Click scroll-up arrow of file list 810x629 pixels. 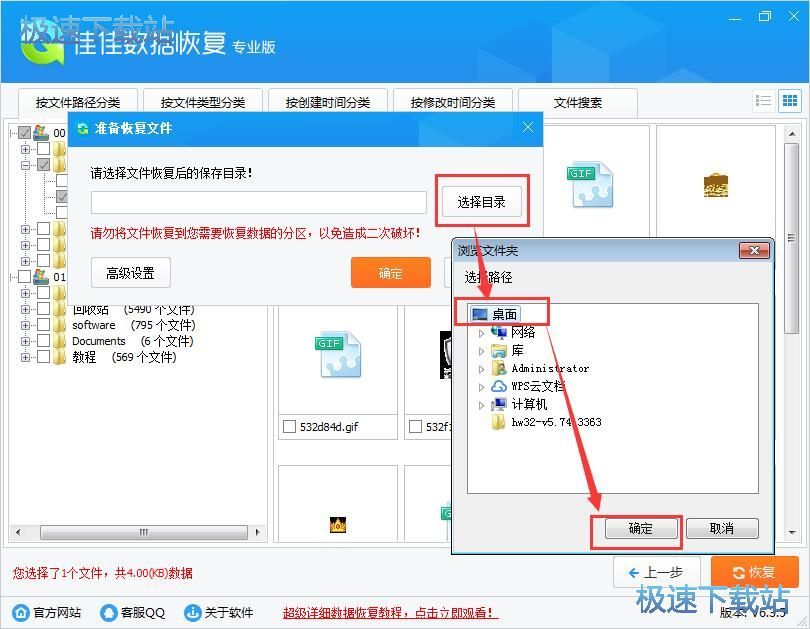point(792,134)
